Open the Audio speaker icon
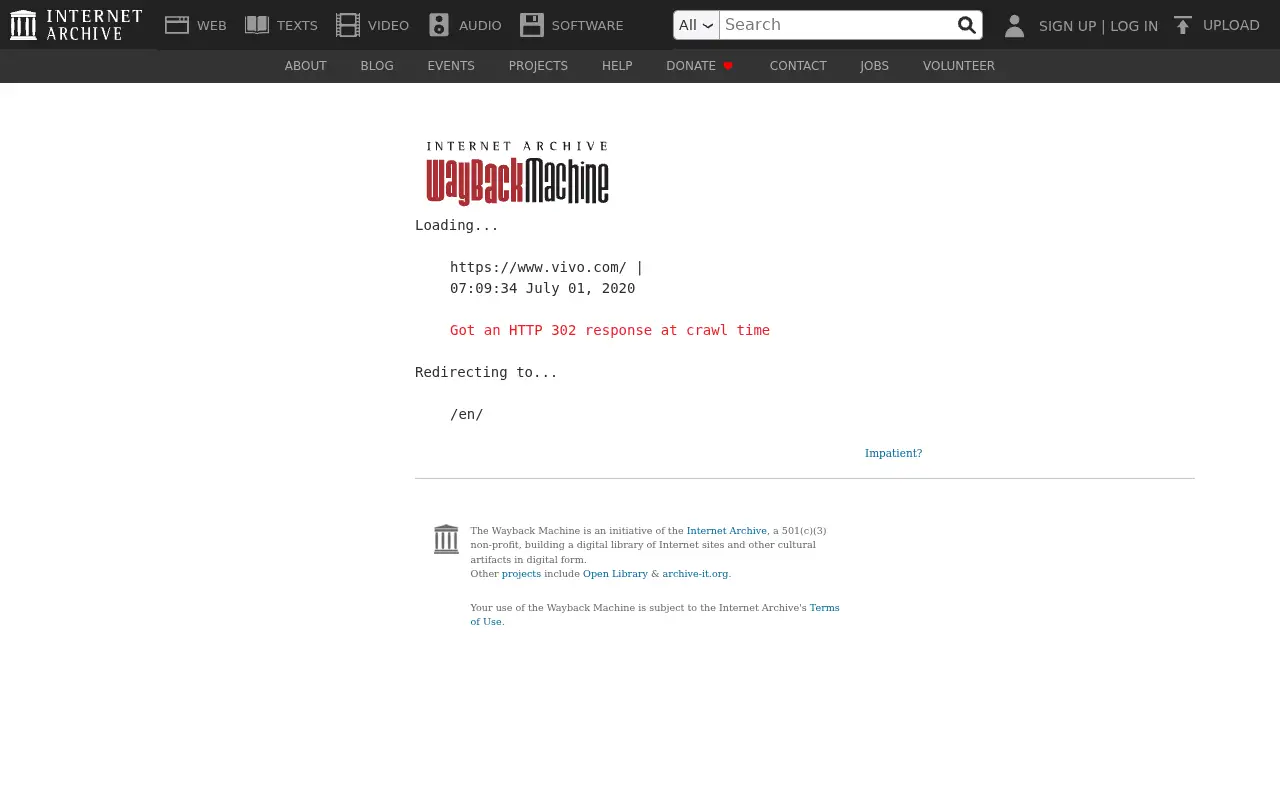Image resolution: width=1280 pixels, height=800 pixels. tap(439, 25)
